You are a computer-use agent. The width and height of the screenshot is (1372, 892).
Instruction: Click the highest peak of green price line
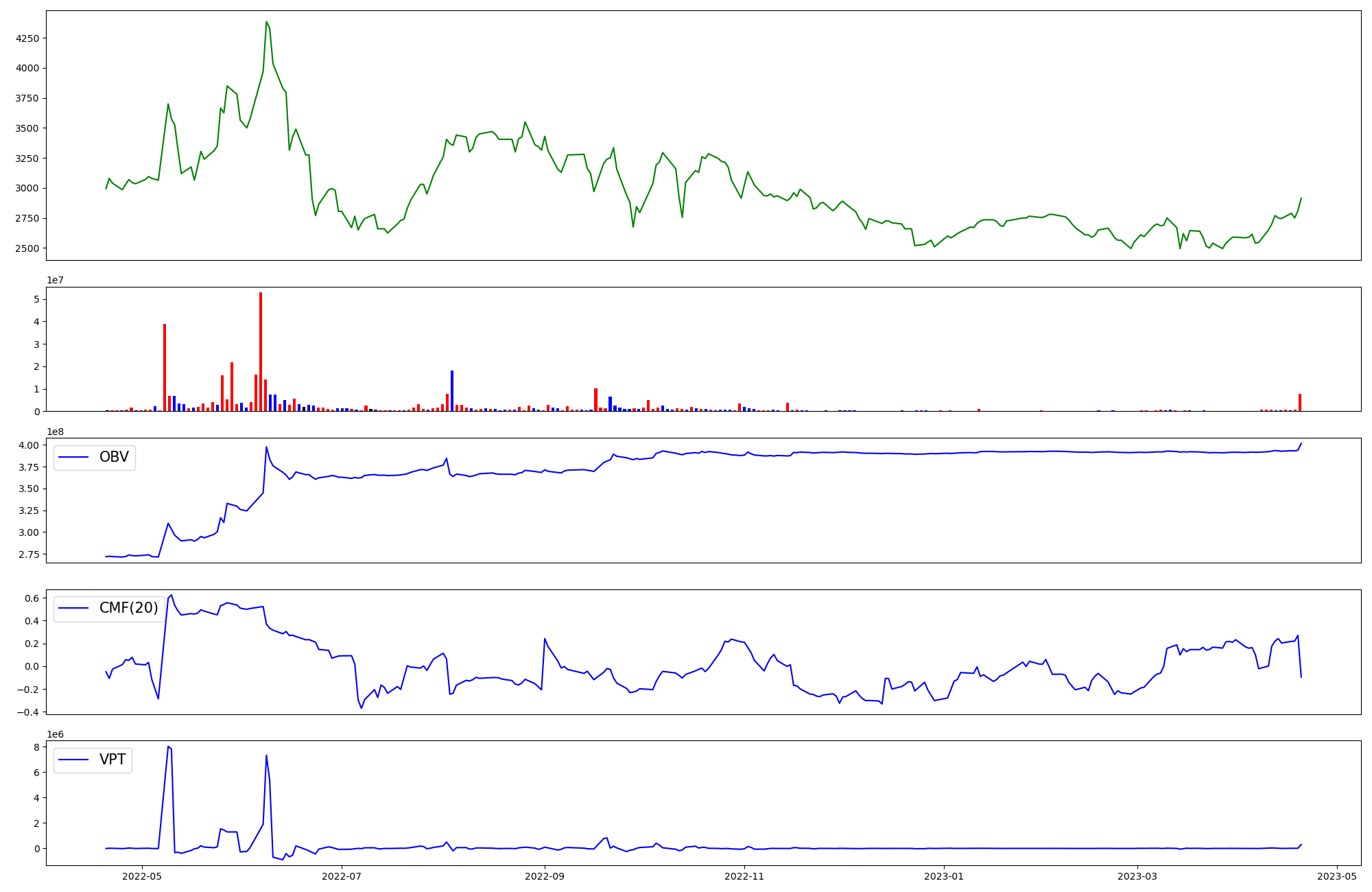point(266,23)
